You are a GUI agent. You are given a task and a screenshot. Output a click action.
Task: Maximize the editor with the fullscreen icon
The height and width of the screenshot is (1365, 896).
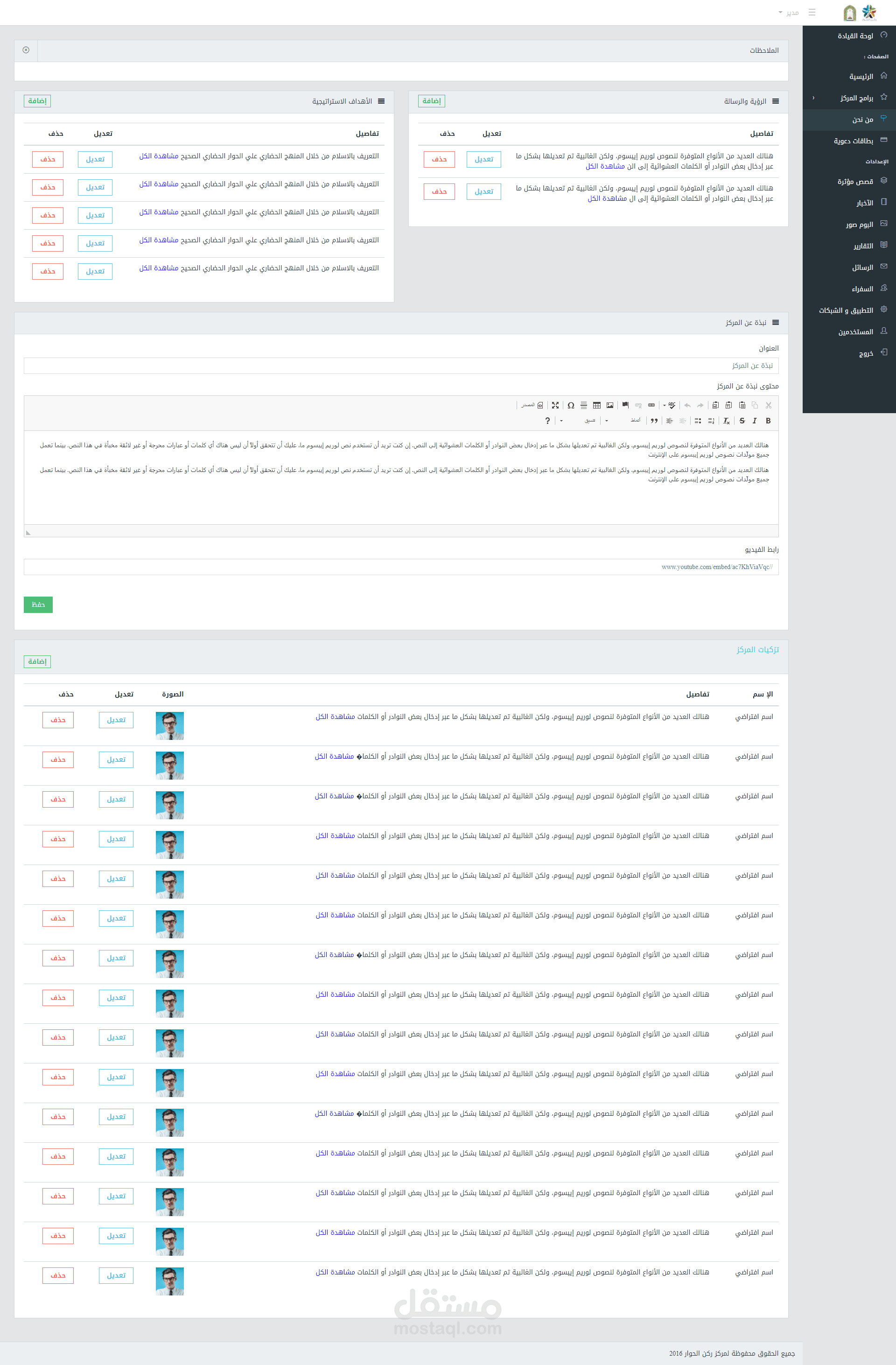pos(555,406)
